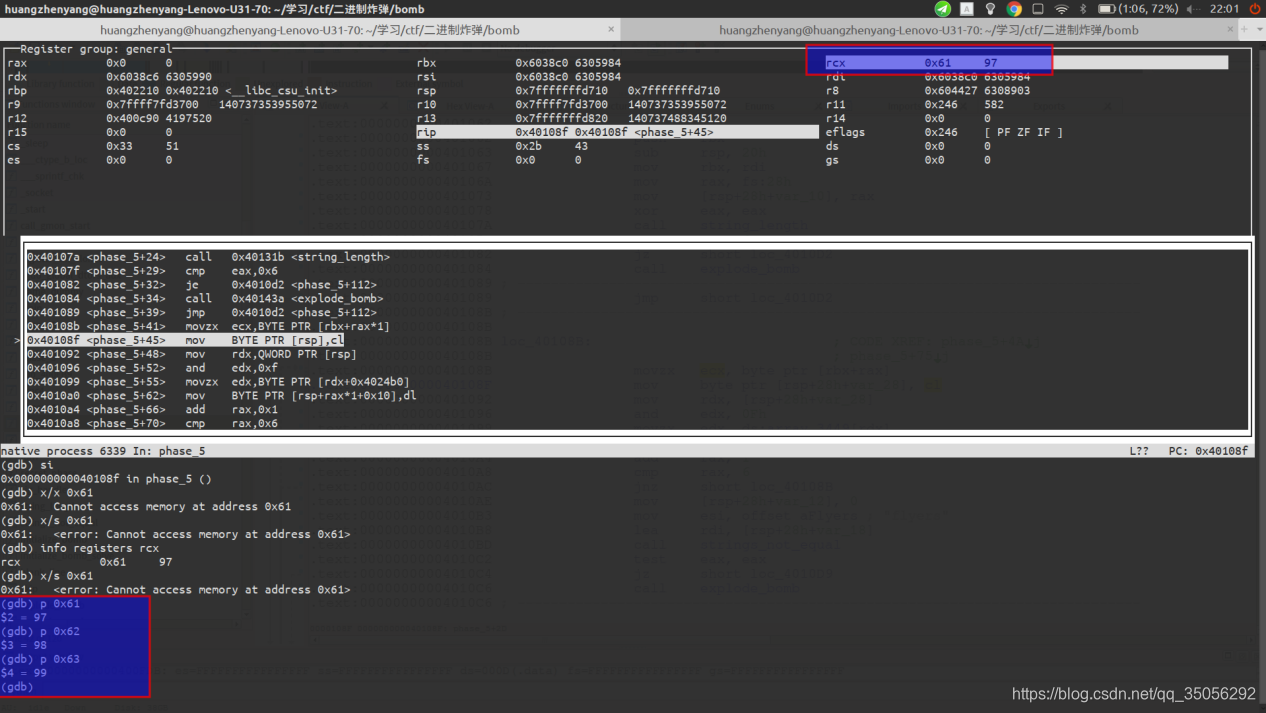Click the current instruction 'mov BYTE PTR [rsp],cl'
1266x713 pixels.
tap(185, 340)
